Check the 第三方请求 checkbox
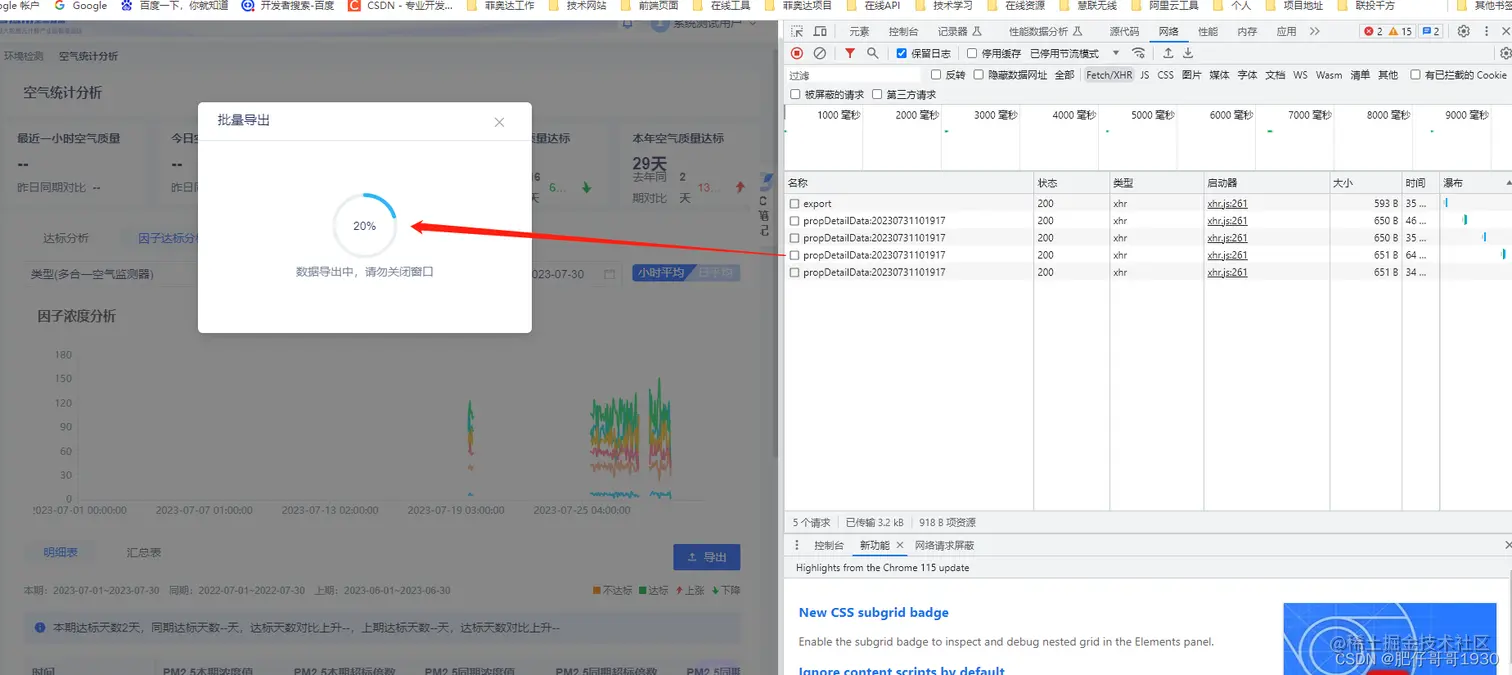The height and width of the screenshot is (675, 1512). point(877,95)
